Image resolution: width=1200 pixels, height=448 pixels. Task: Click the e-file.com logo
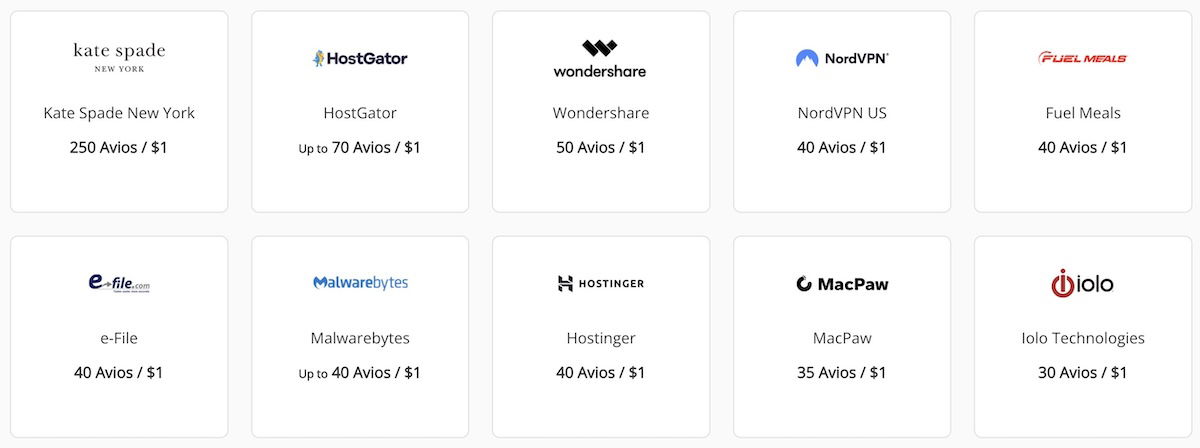119,284
